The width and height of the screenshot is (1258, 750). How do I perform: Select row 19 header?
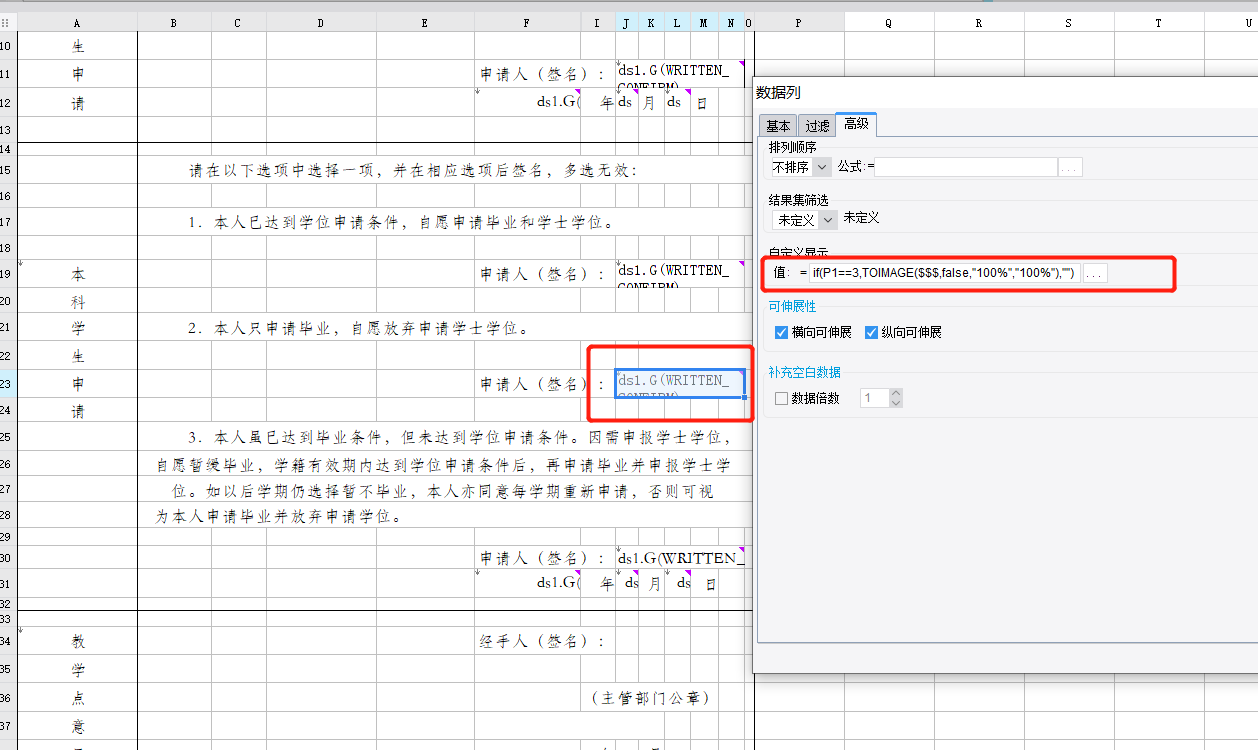tap(9, 274)
